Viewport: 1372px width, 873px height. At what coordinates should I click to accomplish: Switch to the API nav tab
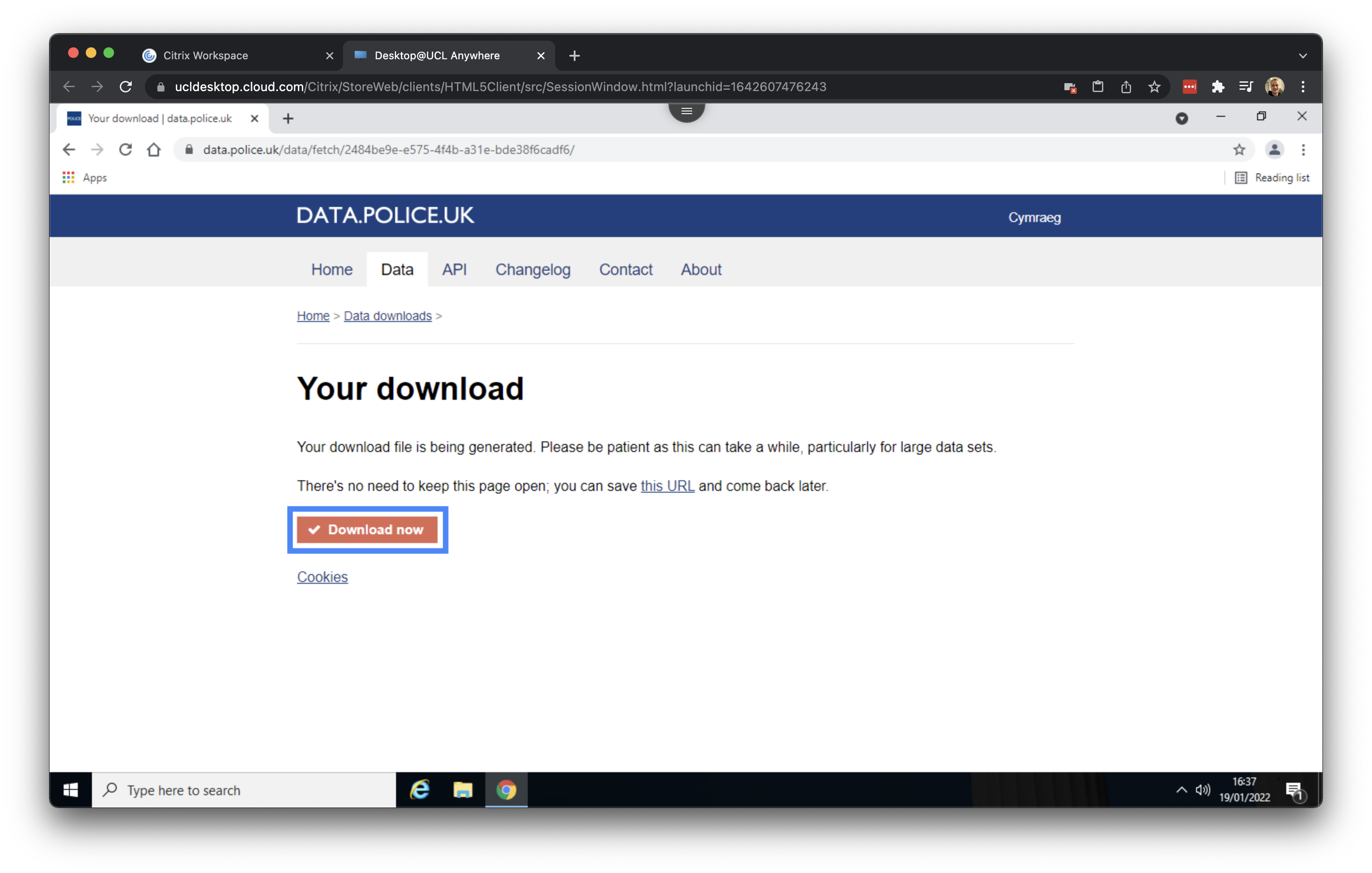point(454,269)
